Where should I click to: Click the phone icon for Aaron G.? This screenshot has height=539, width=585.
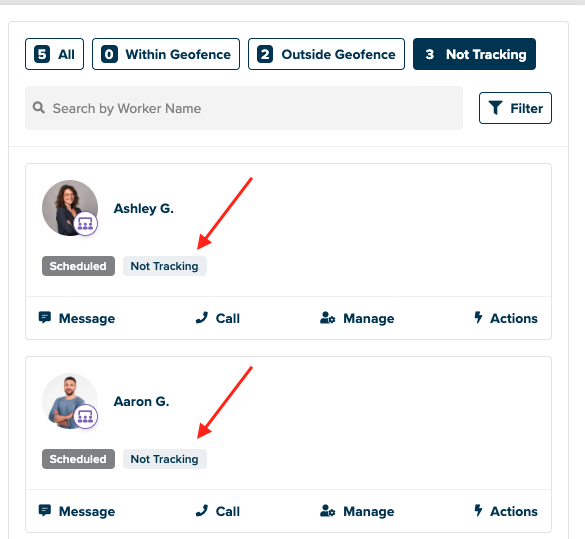coord(202,511)
